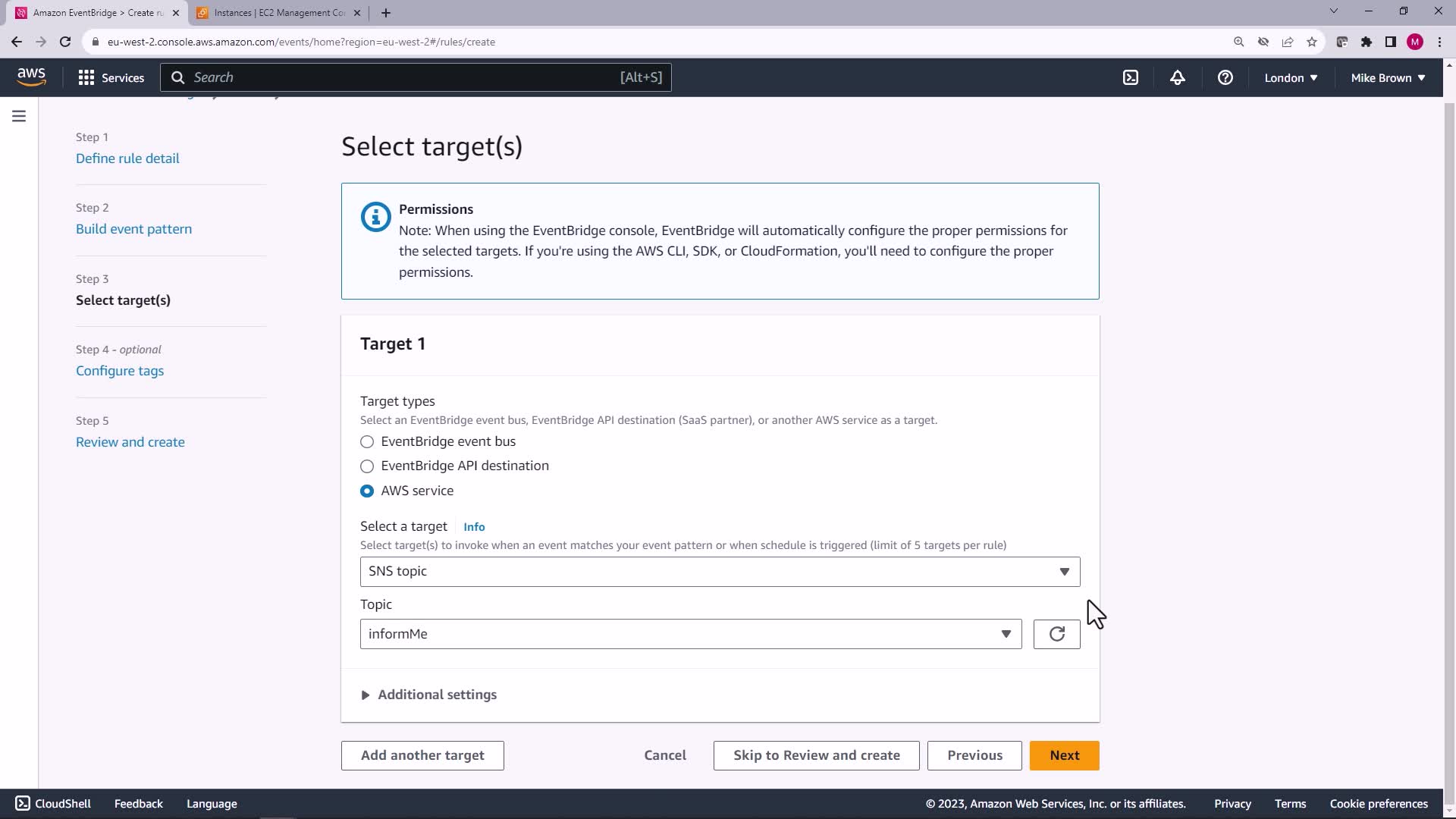Open AWS CloudShell from the top navigation bar
Screen dimensions: 1456x819
click(x=1131, y=77)
